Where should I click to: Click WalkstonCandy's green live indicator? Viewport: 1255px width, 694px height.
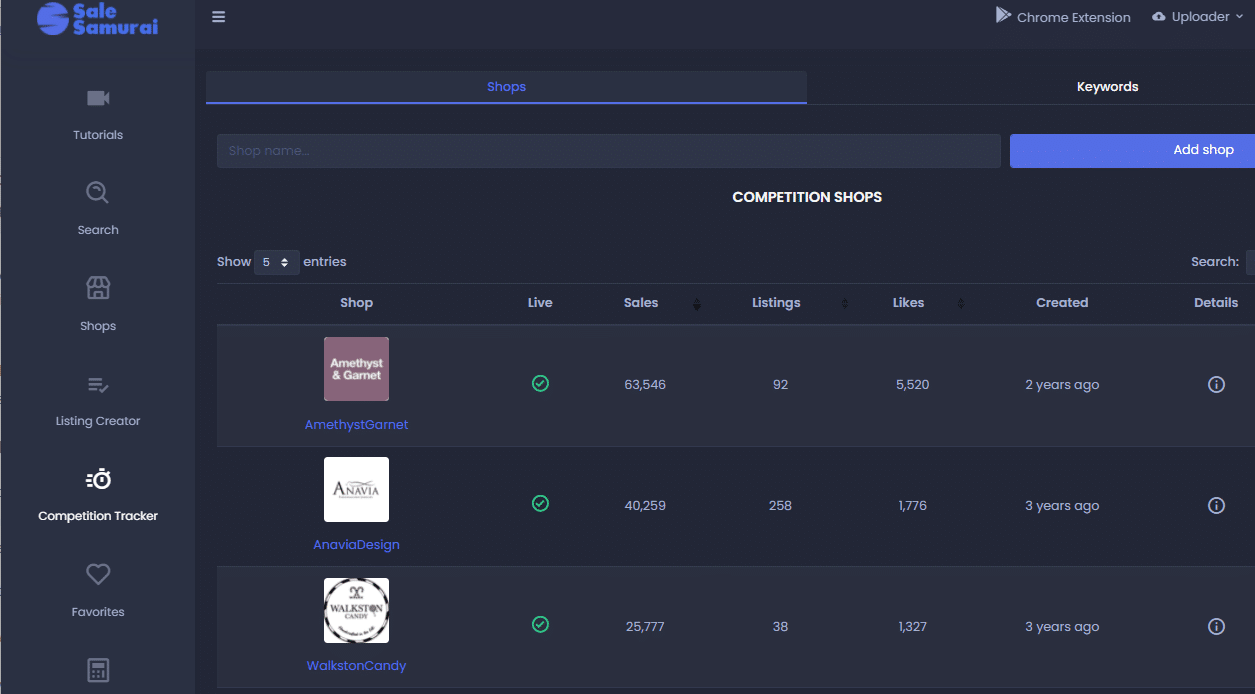[540, 624]
